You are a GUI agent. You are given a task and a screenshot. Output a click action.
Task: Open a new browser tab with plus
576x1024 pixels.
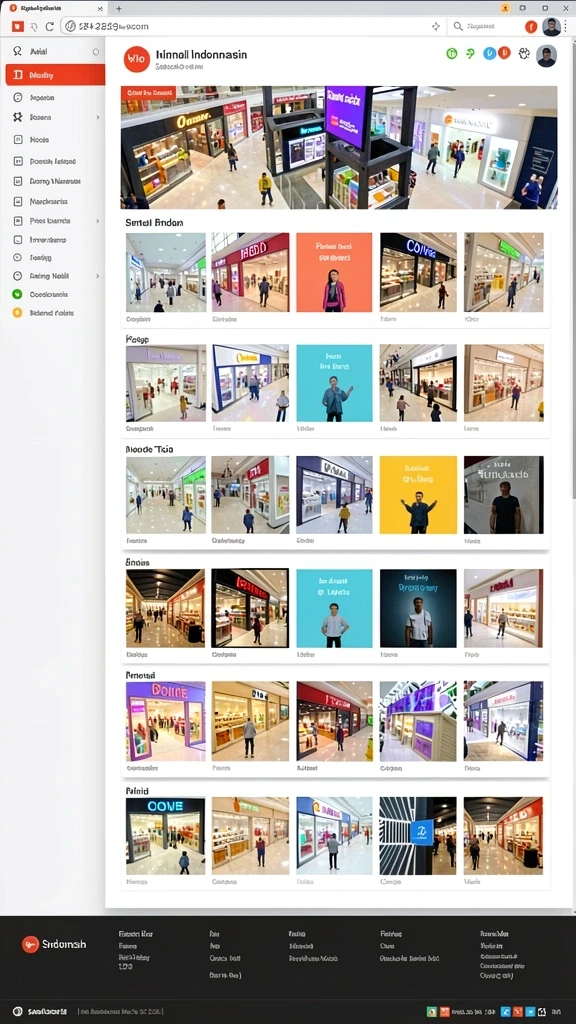pos(119,8)
